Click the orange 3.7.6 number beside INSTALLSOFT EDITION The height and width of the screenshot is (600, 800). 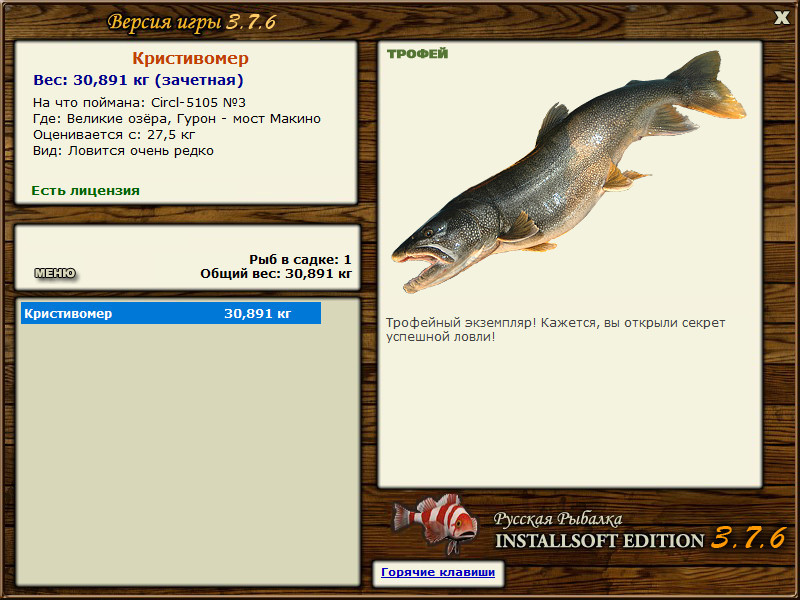(x=748, y=538)
